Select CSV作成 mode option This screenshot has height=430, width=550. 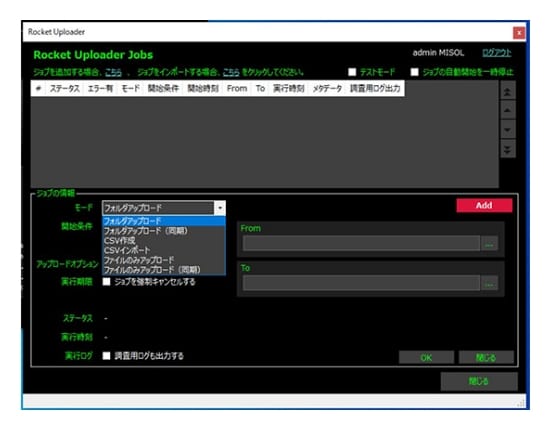tap(163, 241)
